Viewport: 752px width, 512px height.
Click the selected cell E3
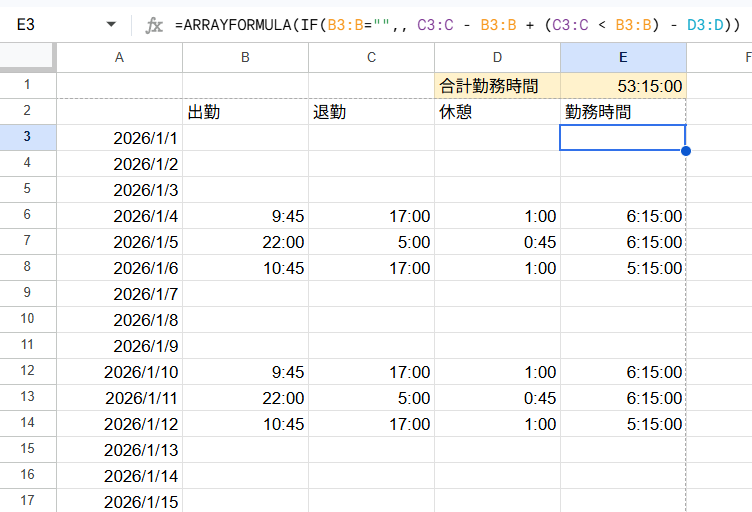coord(623,138)
